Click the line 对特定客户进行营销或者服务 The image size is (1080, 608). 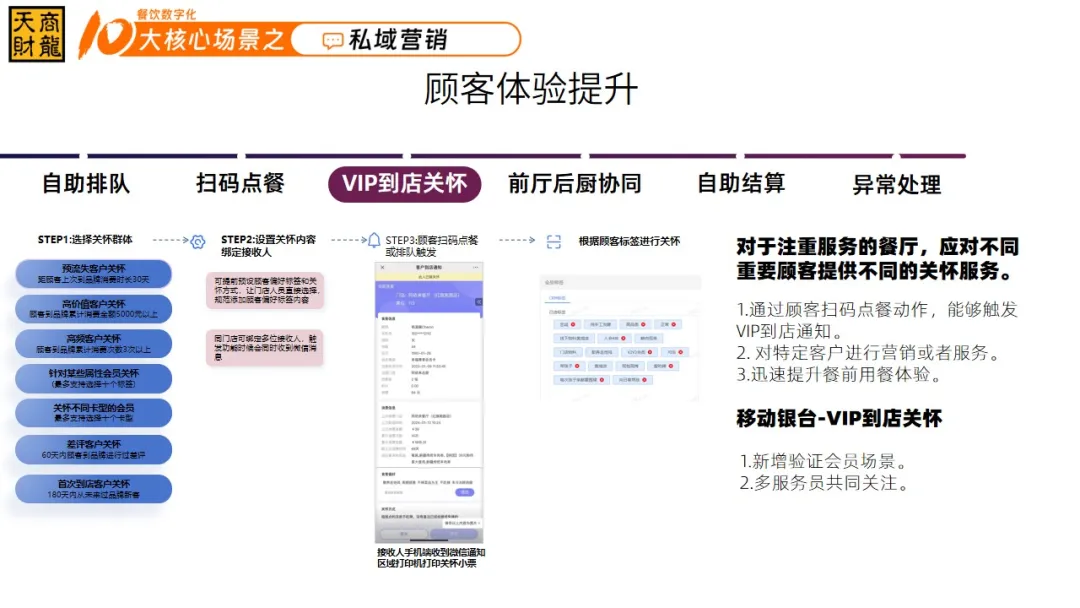pyautogui.click(x=869, y=353)
